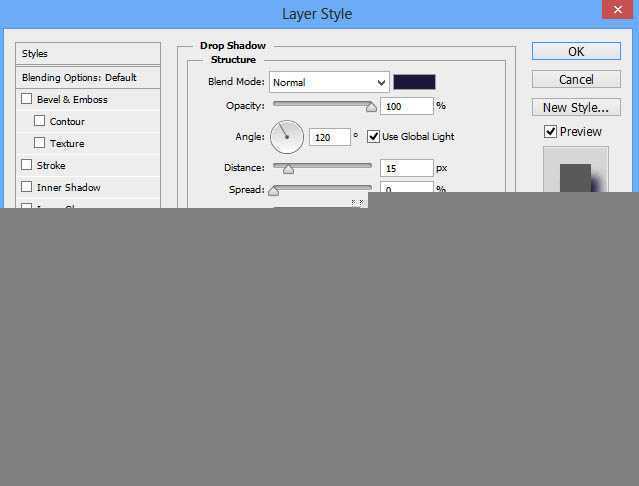Select the Styles list header
639x486 pixels.
pyautogui.click(x=88, y=53)
